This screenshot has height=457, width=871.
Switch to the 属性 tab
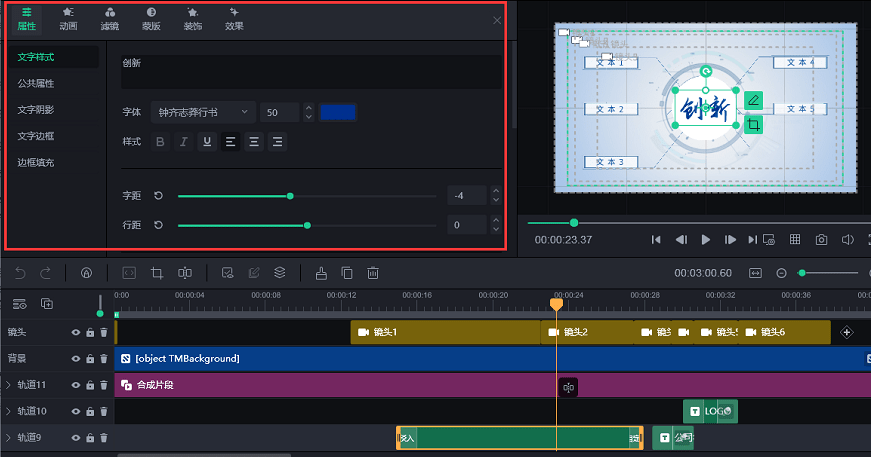click(x=27, y=19)
